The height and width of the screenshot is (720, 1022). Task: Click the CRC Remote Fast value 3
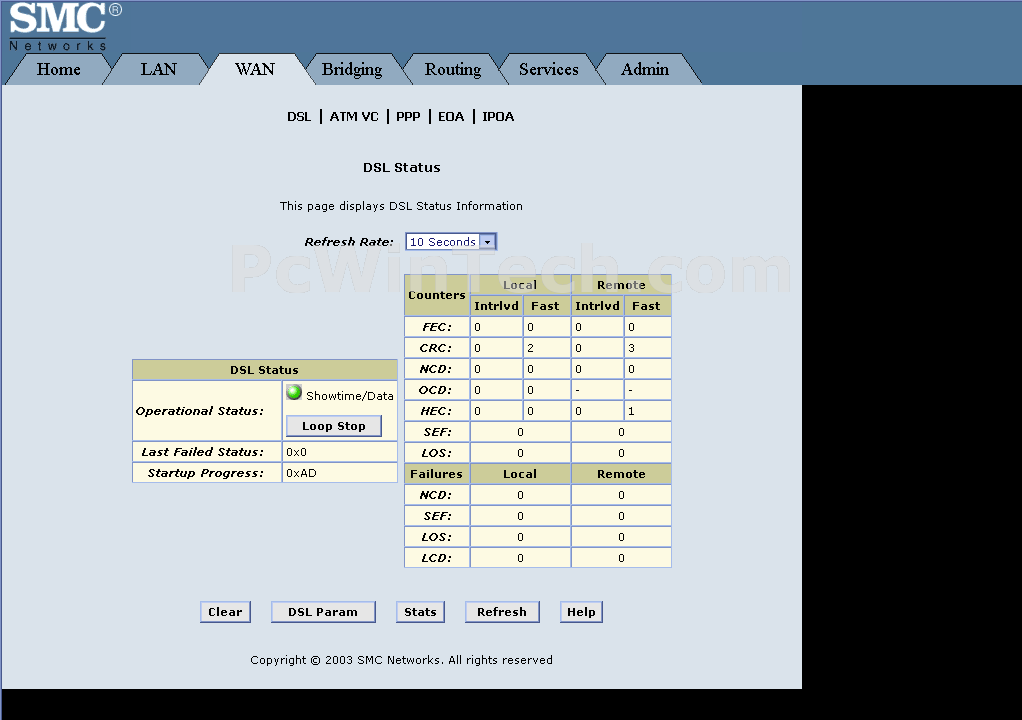tap(632, 348)
